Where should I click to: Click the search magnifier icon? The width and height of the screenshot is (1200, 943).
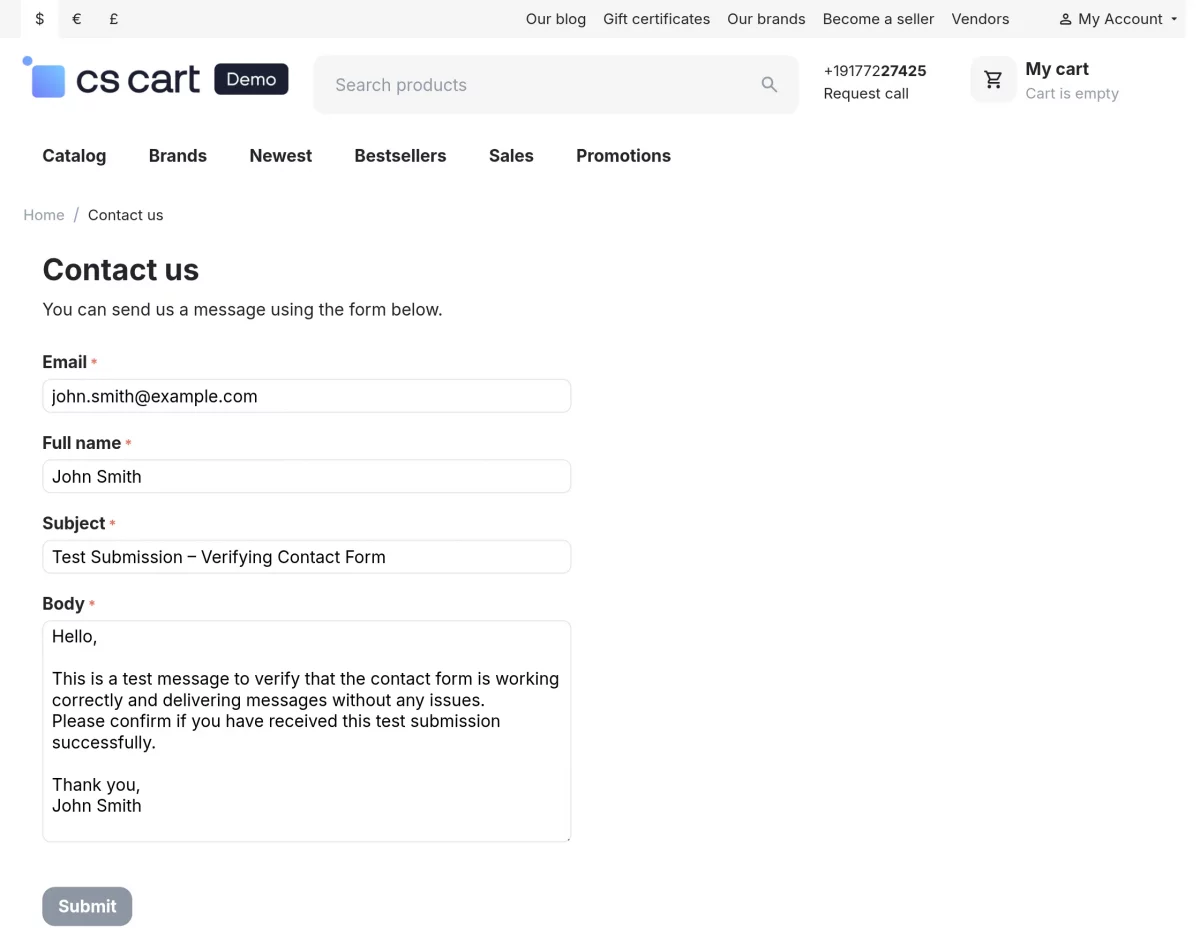pos(769,85)
